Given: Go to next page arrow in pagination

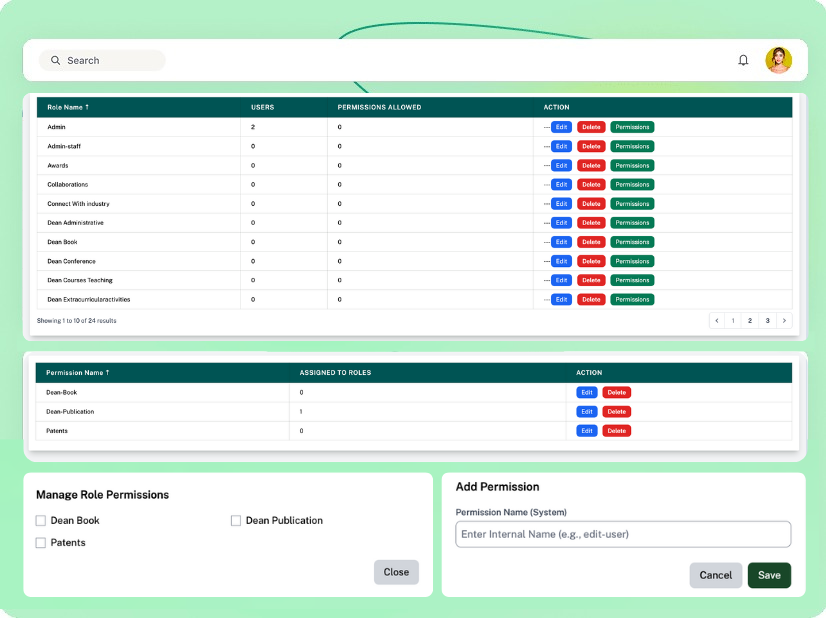Looking at the screenshot, I should (784, 321).
